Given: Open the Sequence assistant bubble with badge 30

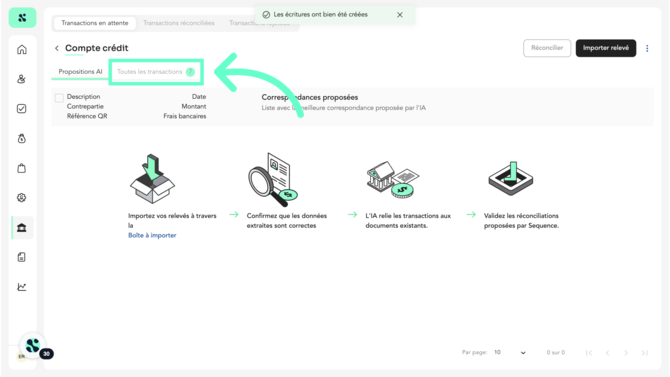Looking at the screenshot, I should tap(33, 345).
